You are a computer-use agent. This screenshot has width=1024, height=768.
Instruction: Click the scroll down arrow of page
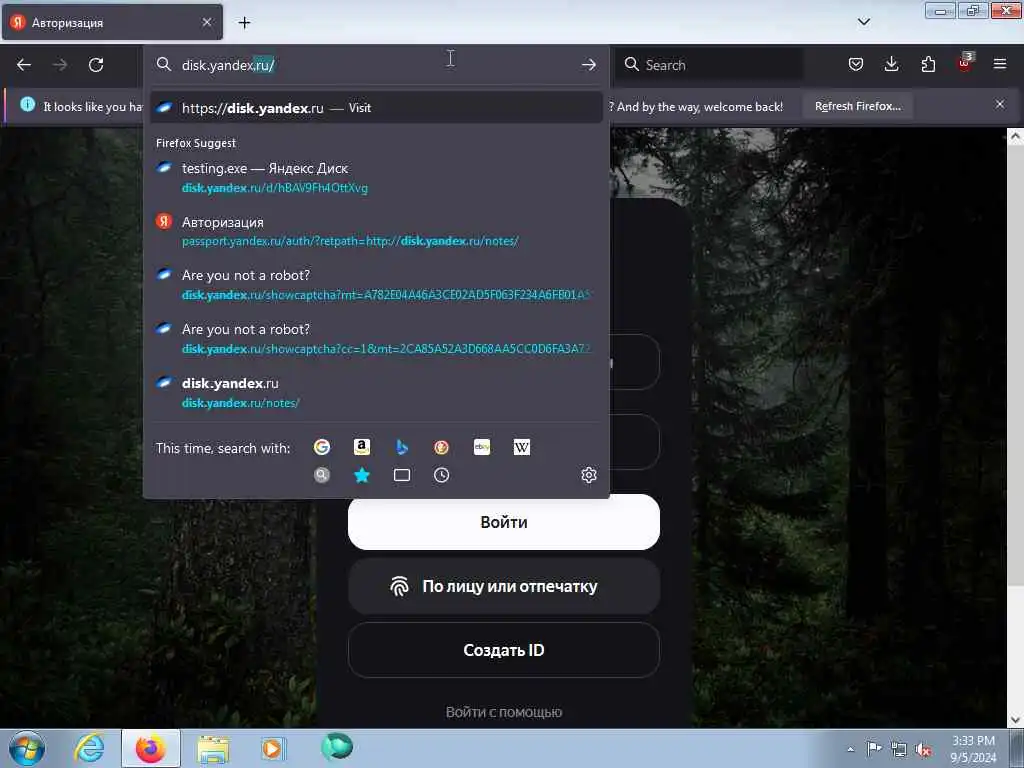[1015, 720]
